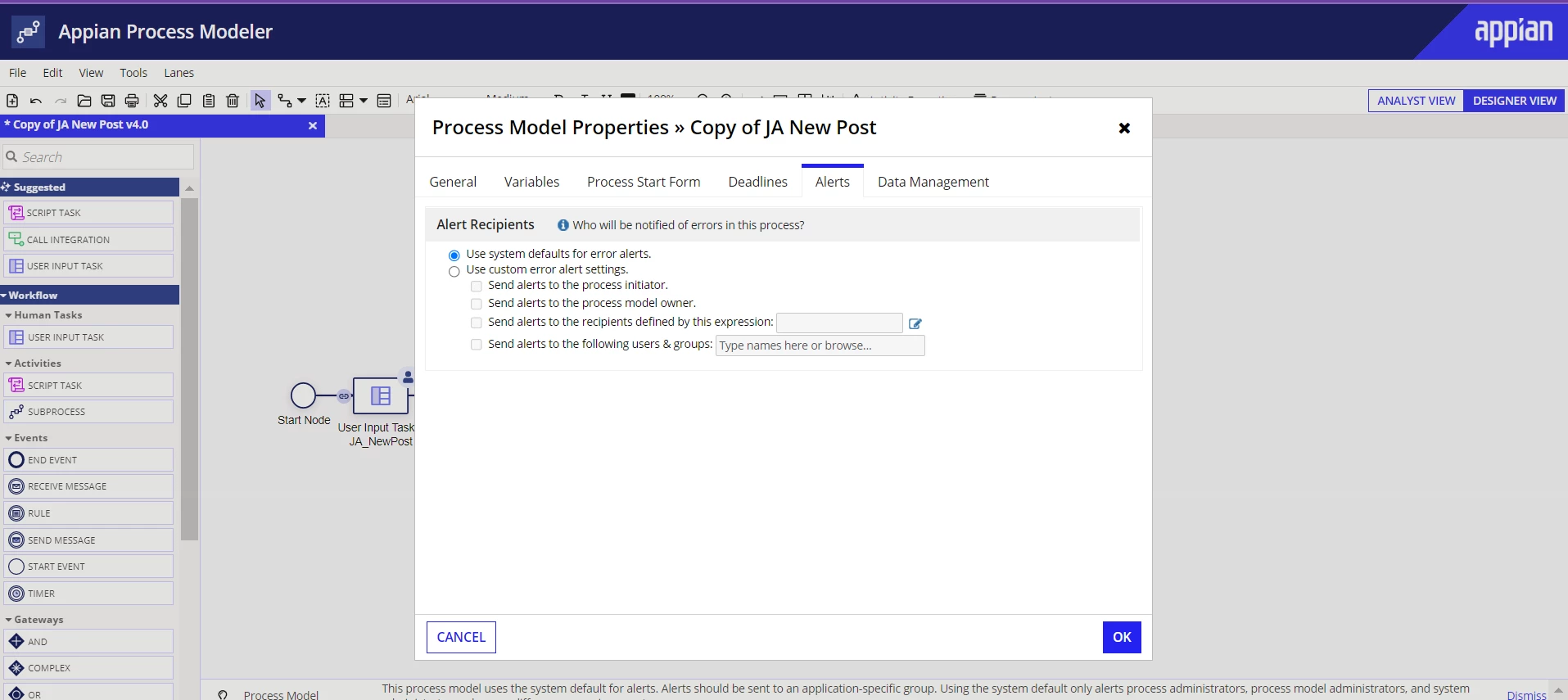Click the info icon beside Alert Recipients
This screenshot has width=1568, height=700.
click(563, 225)
